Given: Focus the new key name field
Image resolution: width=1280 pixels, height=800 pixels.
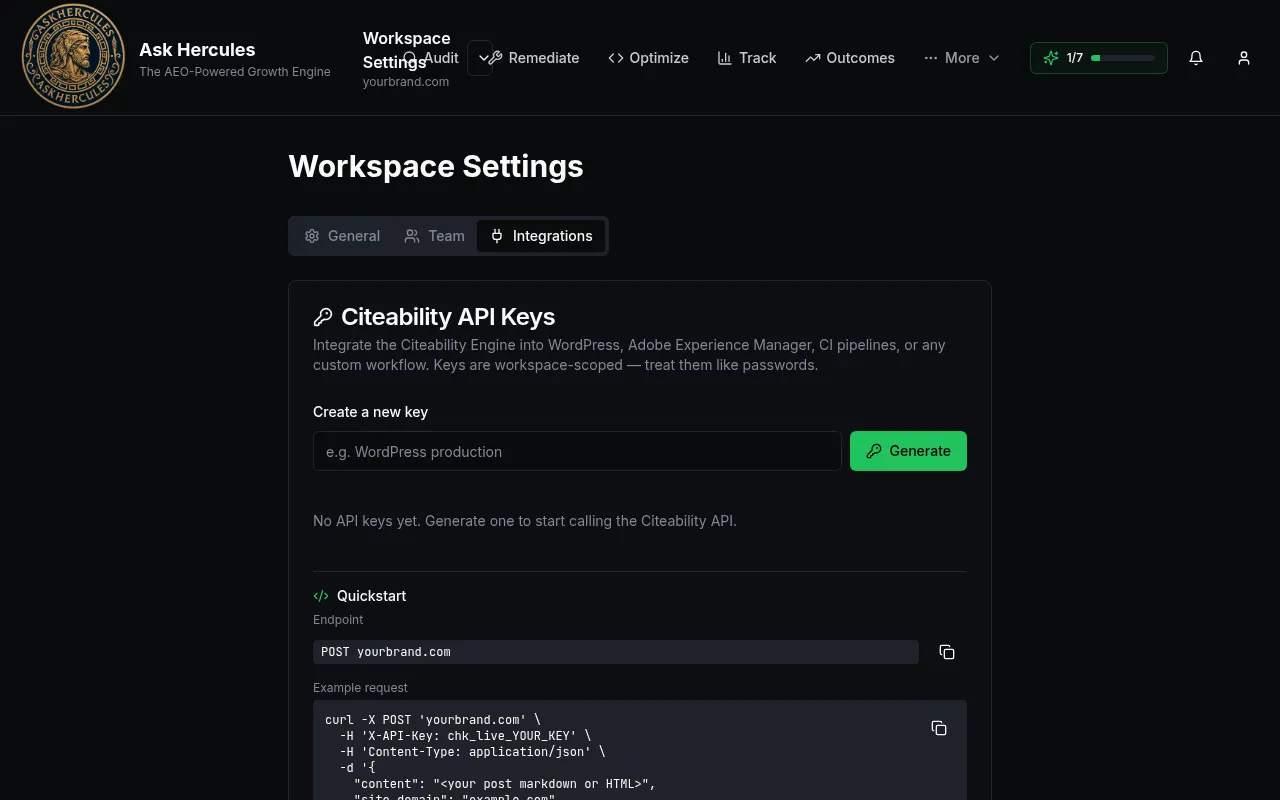Looking at the screenshot, I should coord(577,451).
